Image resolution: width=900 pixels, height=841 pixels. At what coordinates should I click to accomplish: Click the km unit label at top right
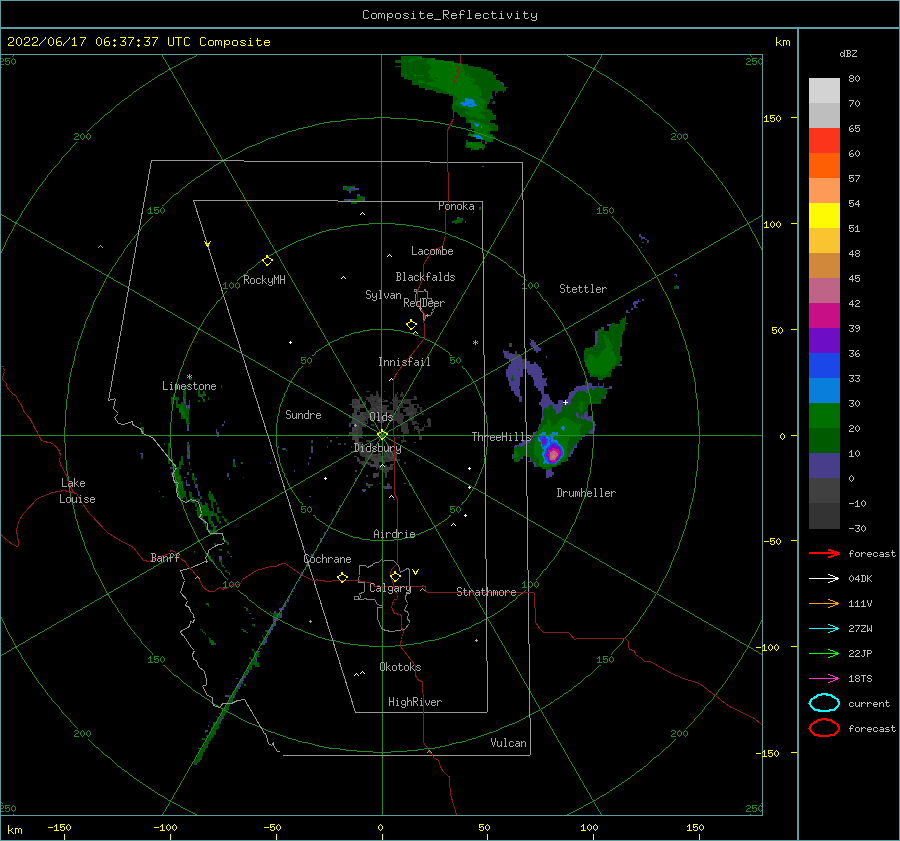pos(783,42)
